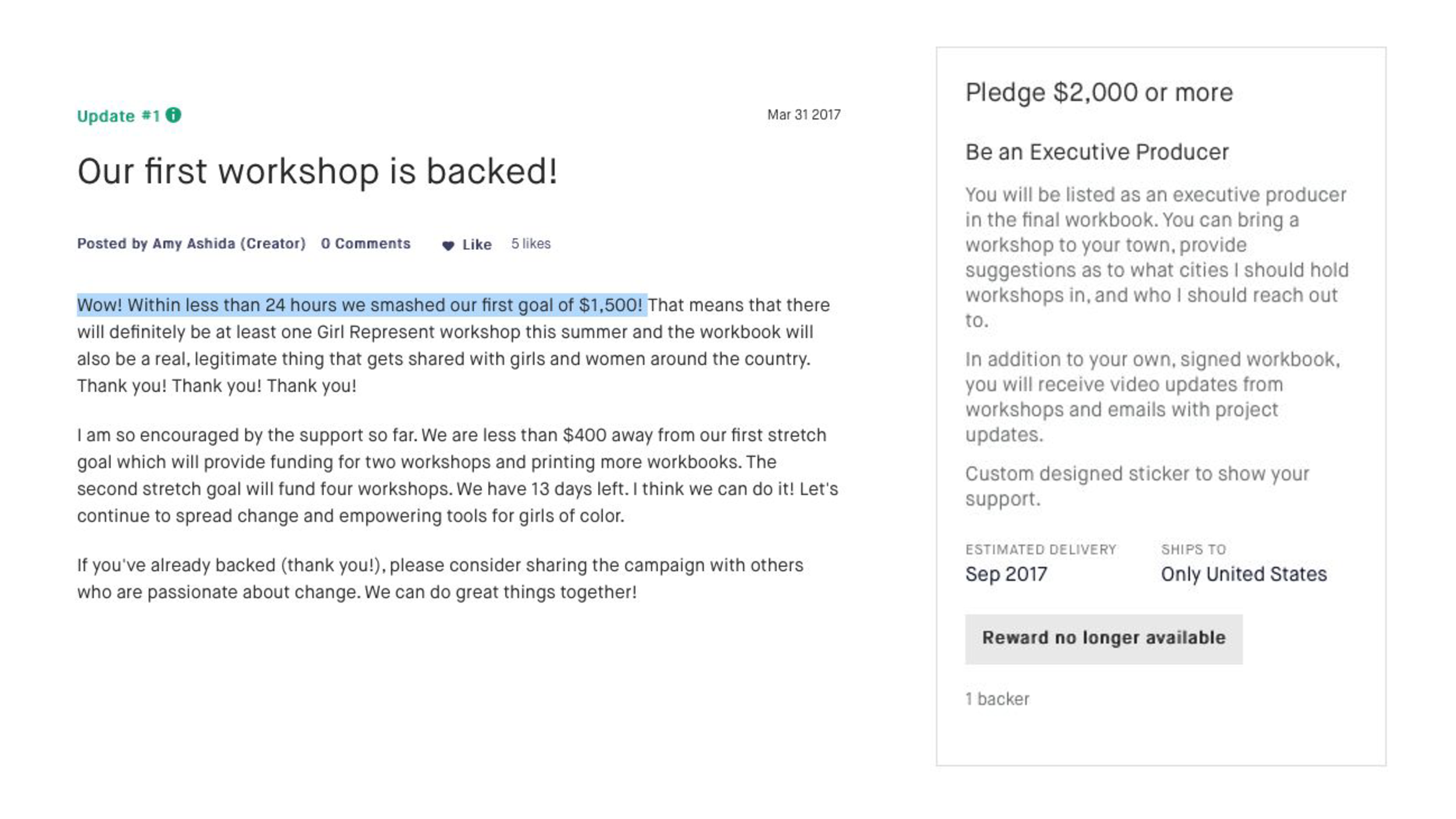Click 'Only United States' shipping text
This screenshot has height=819, width=1456.
click(1243, 574)
